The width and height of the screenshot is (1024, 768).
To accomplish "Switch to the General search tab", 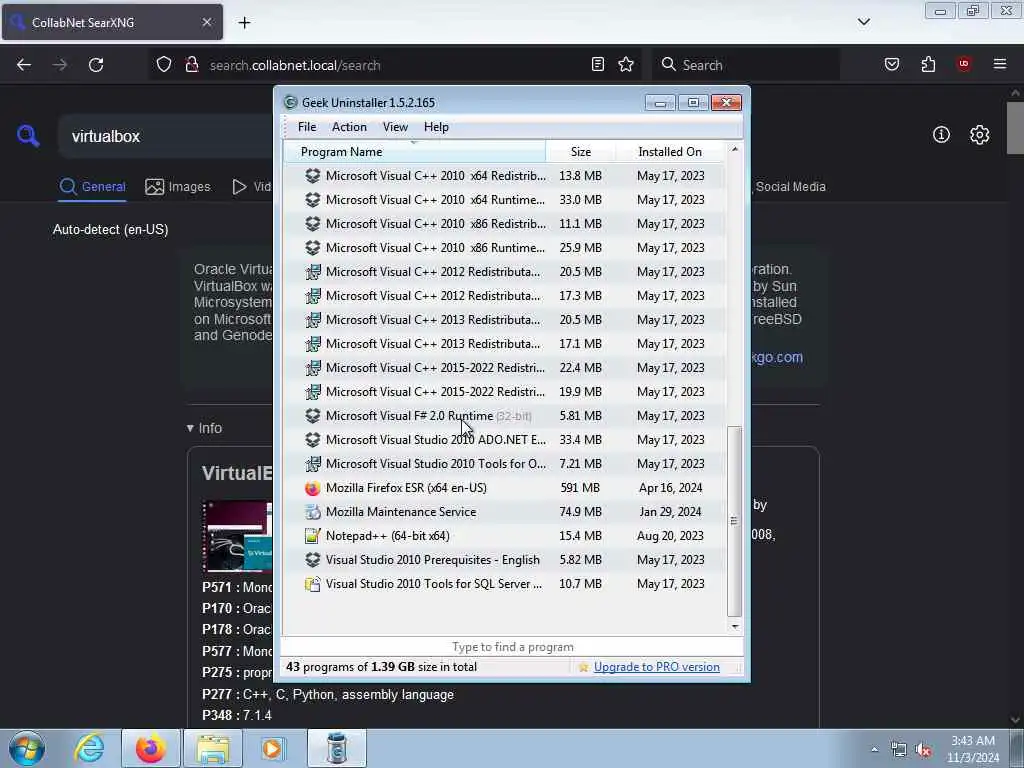I will 92,187.
